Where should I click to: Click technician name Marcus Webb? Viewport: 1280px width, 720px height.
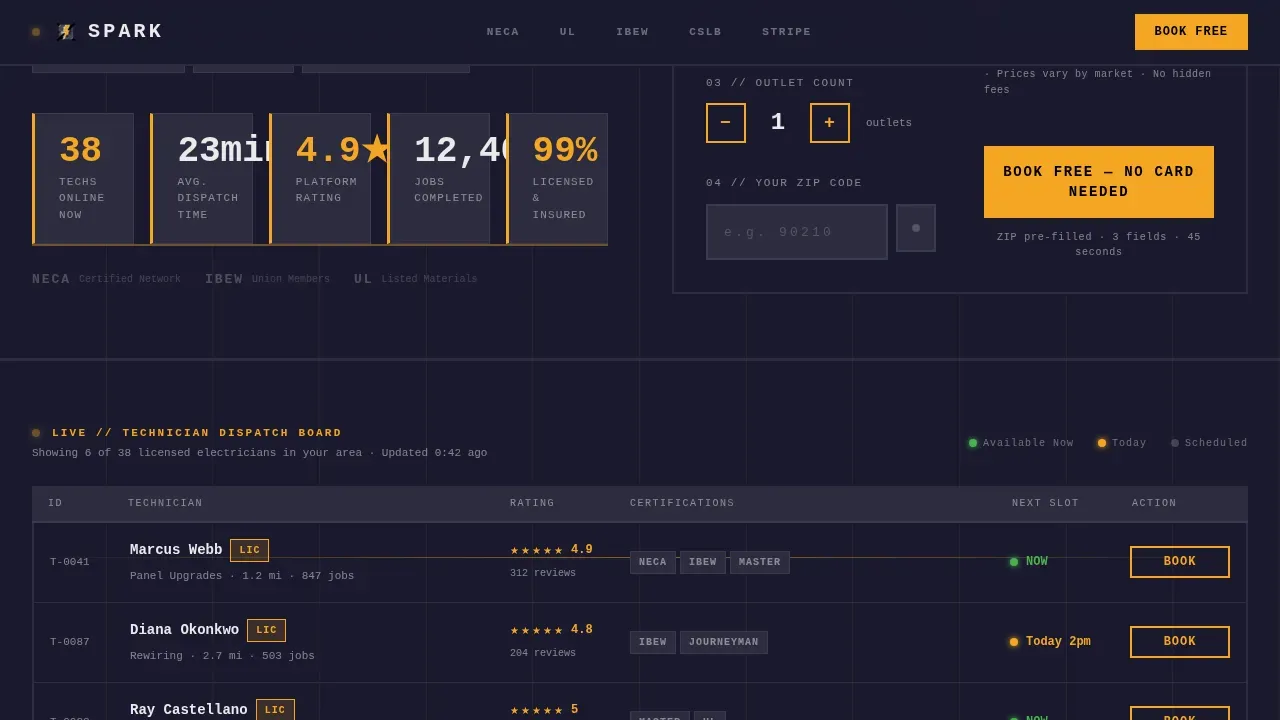pyautogui.click(x=176, y=550)
